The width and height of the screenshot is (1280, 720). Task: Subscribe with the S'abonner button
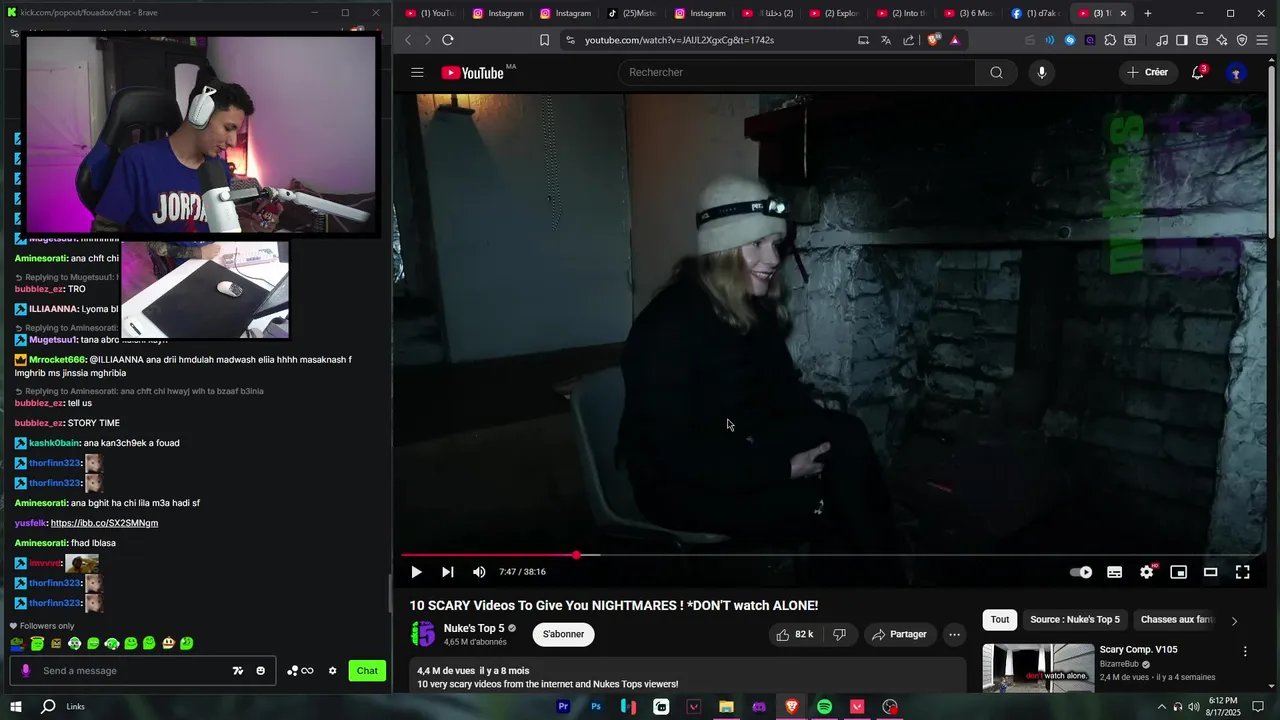coord(563,634)
